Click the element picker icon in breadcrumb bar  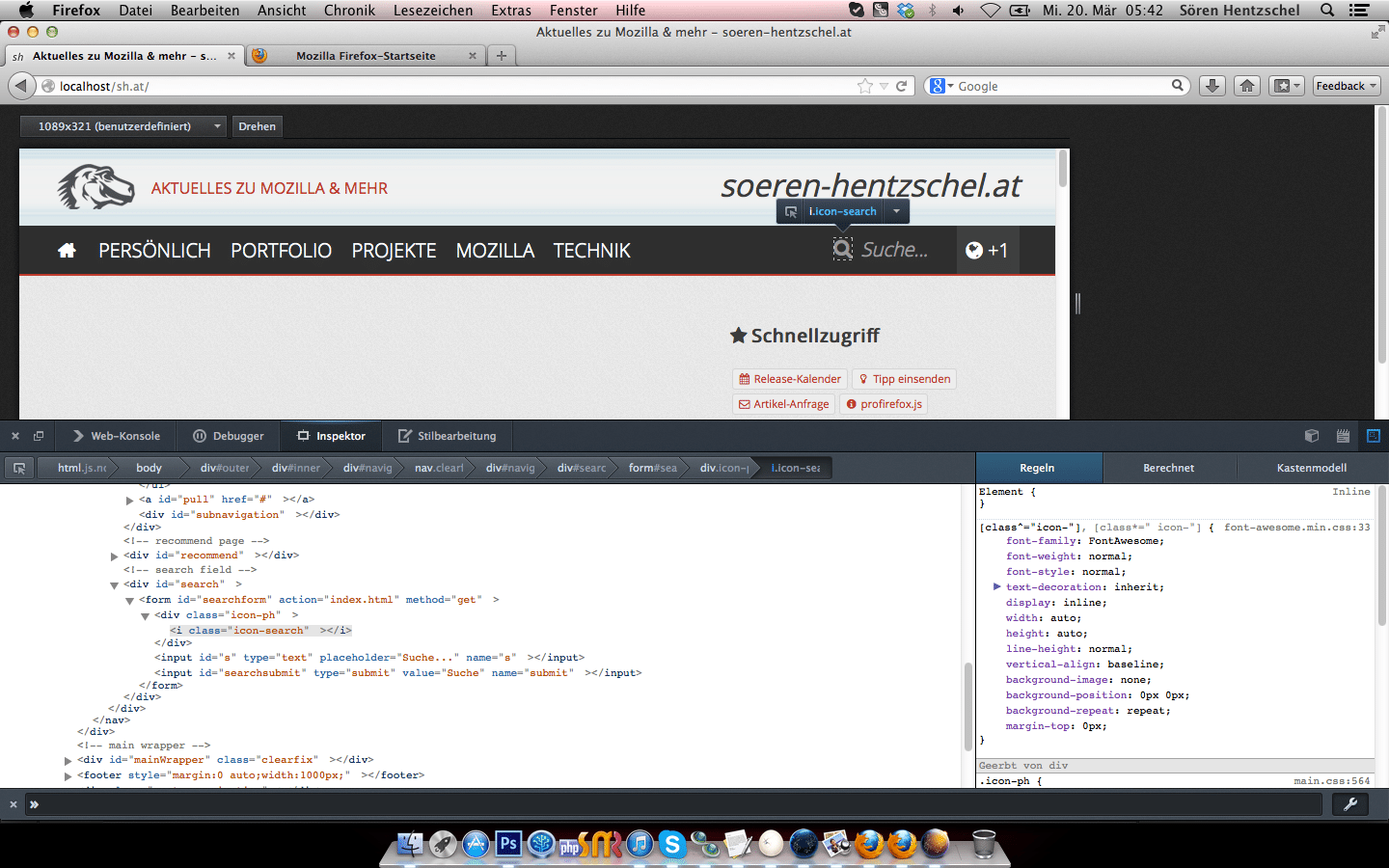[x=18, y=468]
